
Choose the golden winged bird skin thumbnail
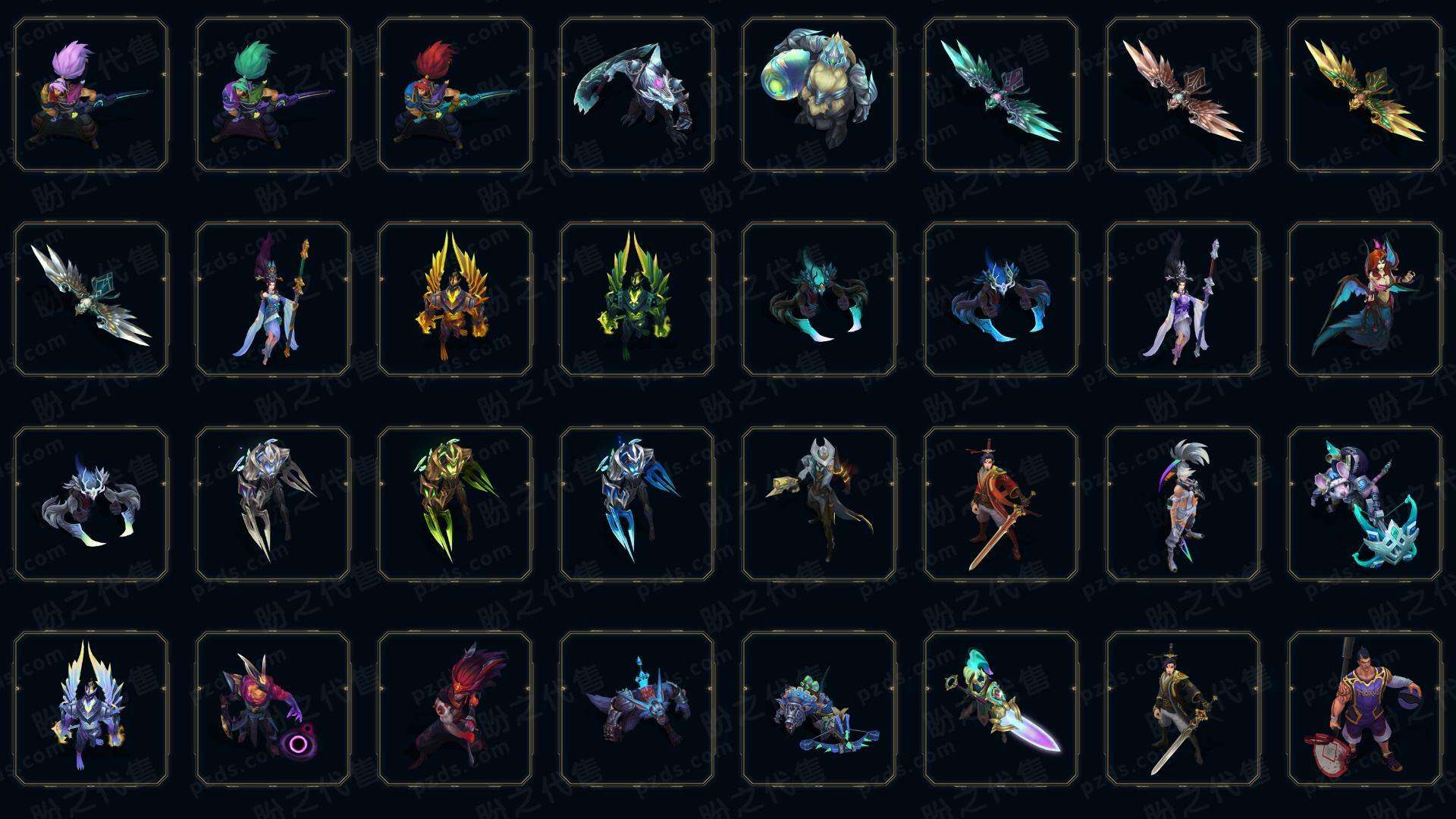click(x=1365, y=95)
